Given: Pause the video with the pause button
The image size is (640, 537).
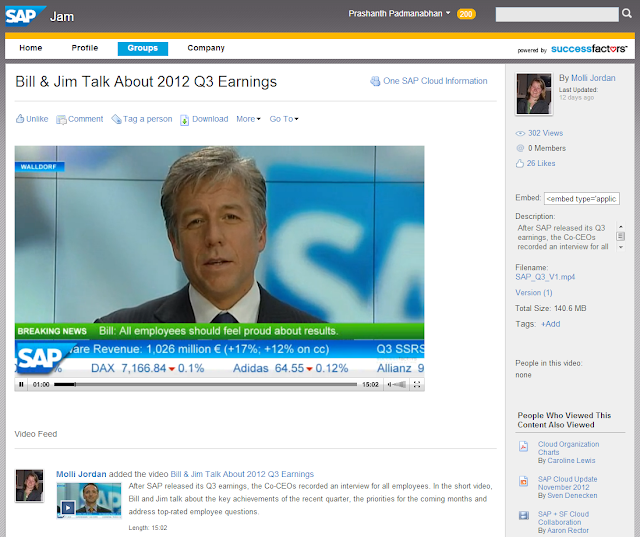Looking at the screenshot, I should pos(21,384).
